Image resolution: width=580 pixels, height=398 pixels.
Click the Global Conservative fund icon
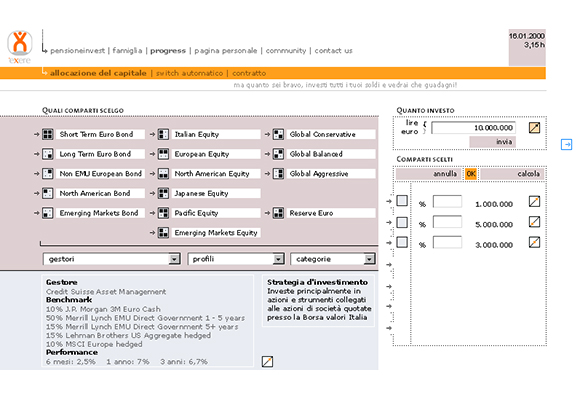(278, 134)
